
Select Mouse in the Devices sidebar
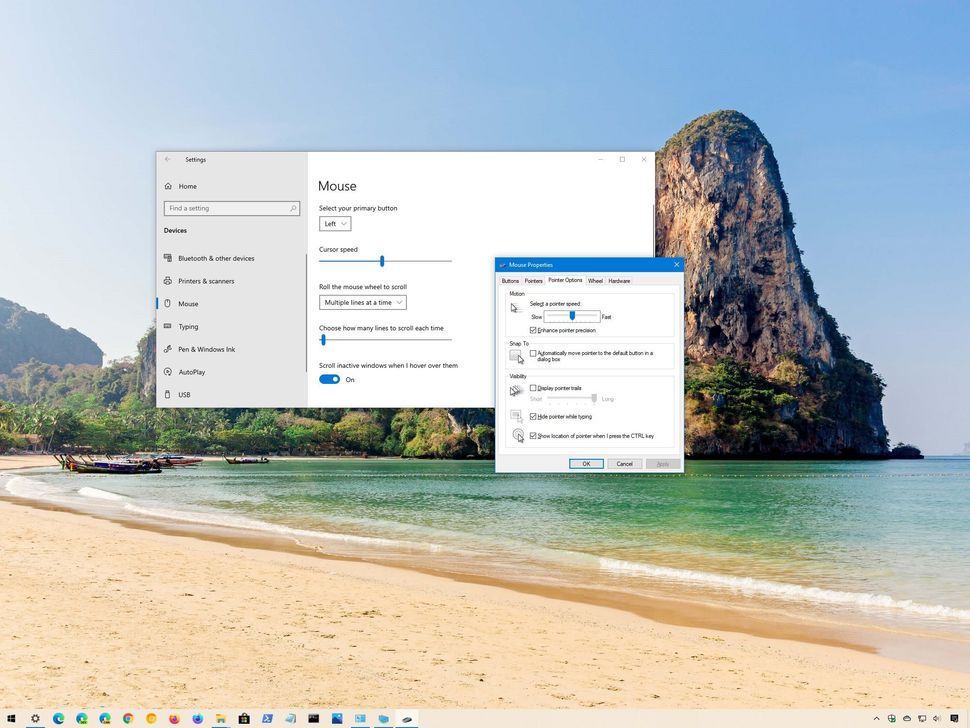coord(188,303)
